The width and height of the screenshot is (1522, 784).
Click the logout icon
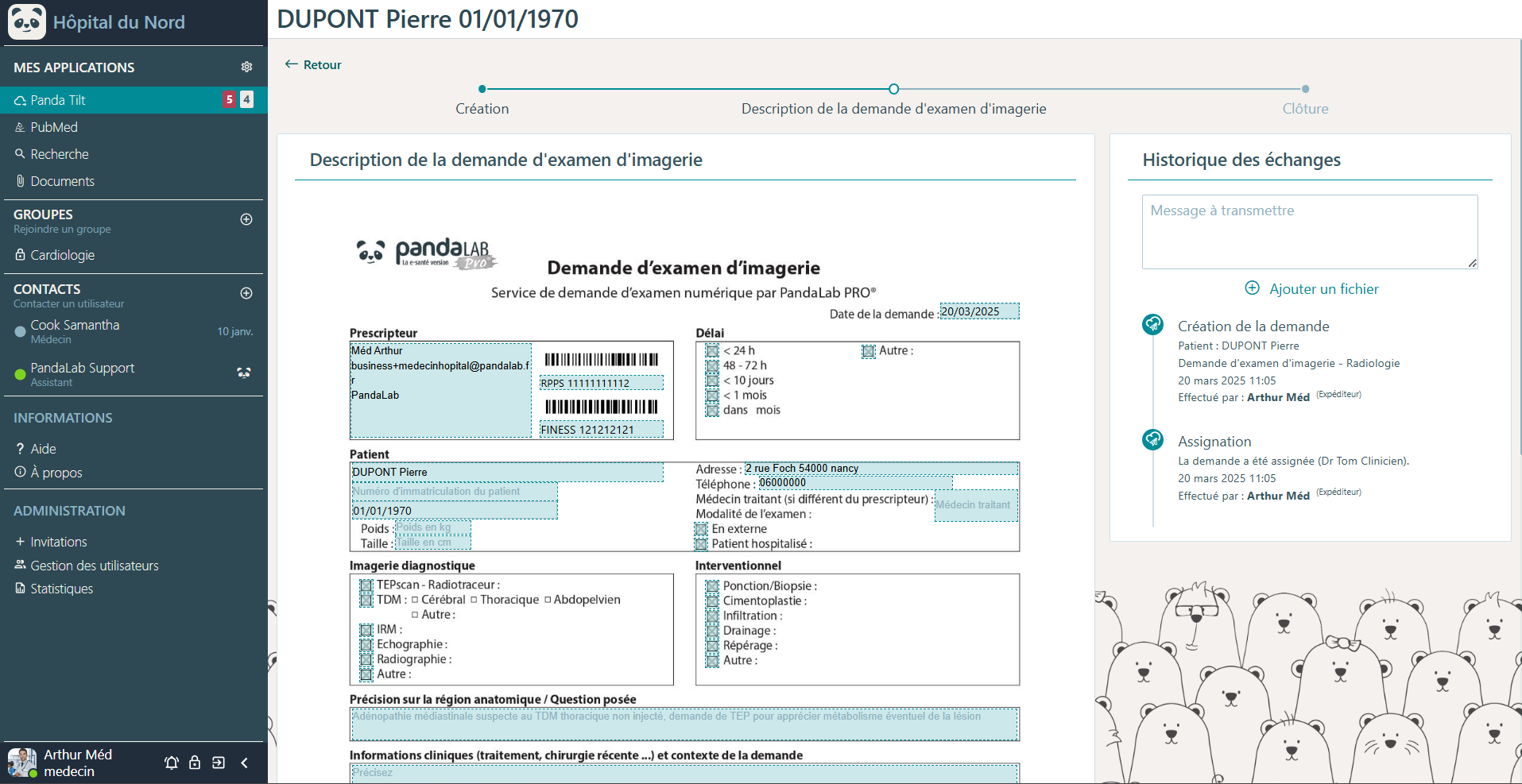tap(219, 763)
